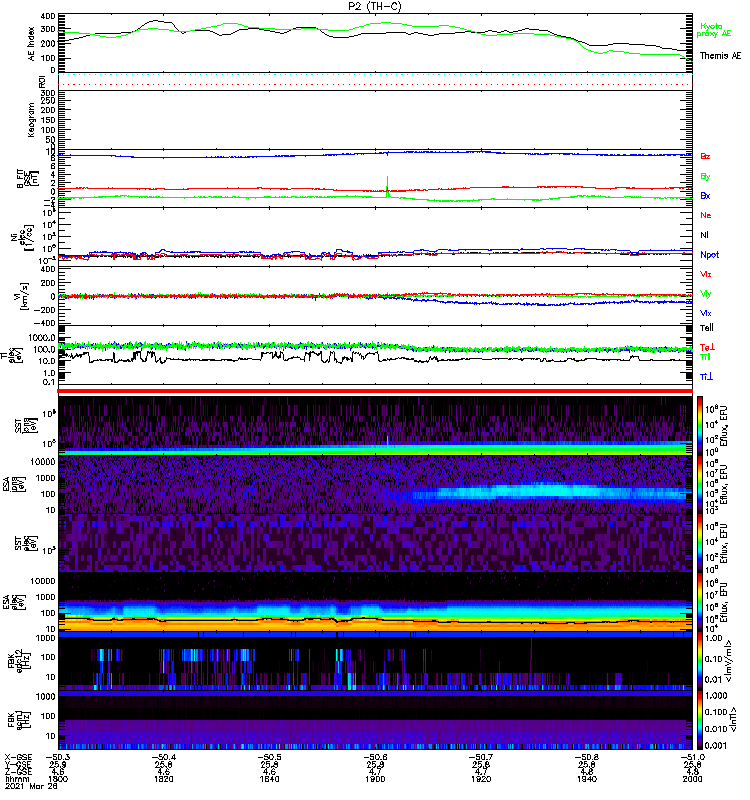
Task: Select the green Viy legend entry
Action: [705, 294]
